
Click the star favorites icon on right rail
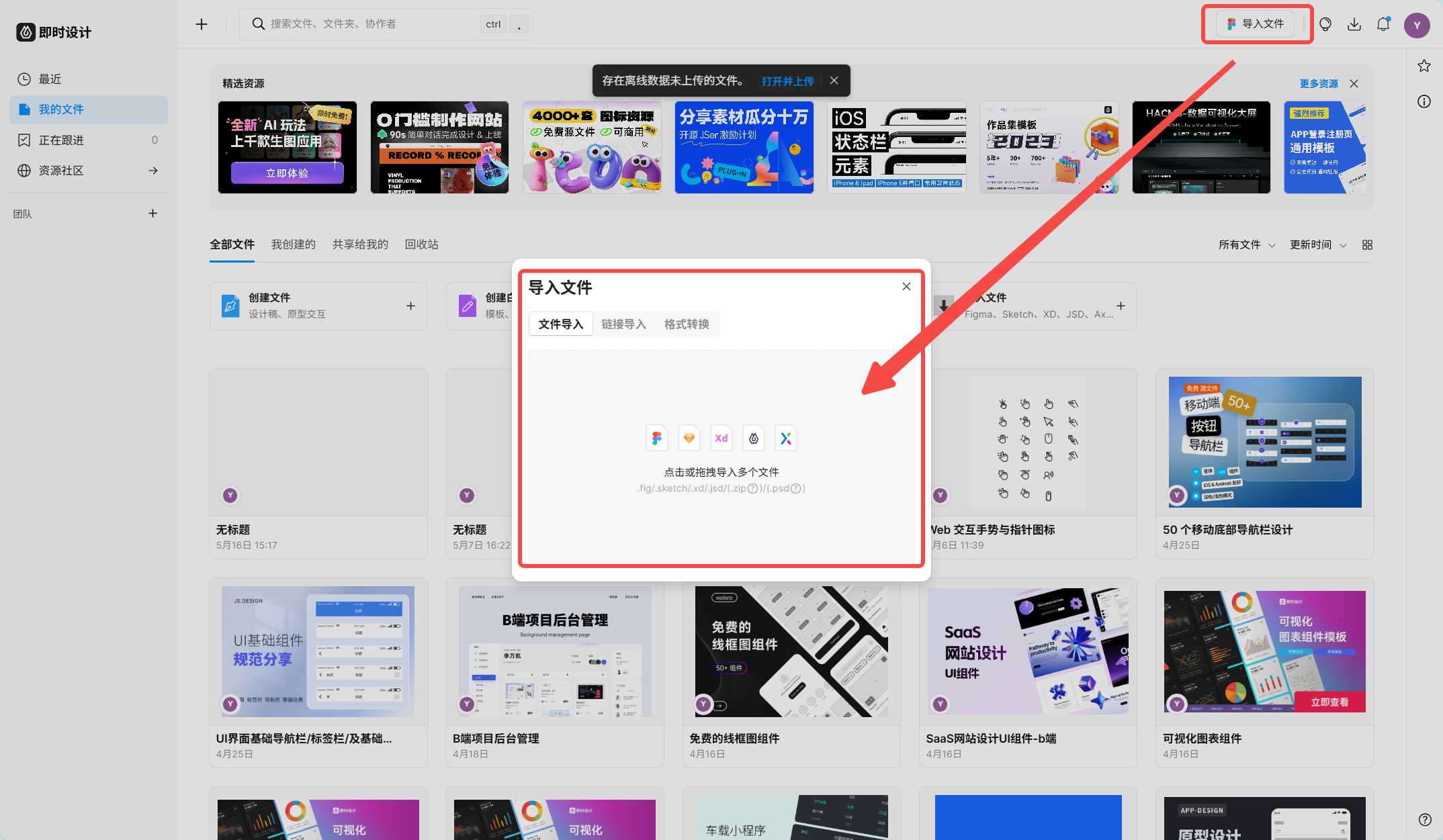(x=1424, y=66)
